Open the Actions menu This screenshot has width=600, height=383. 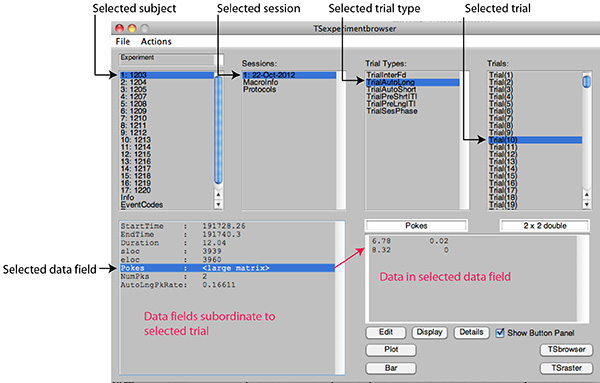[156, 41]
